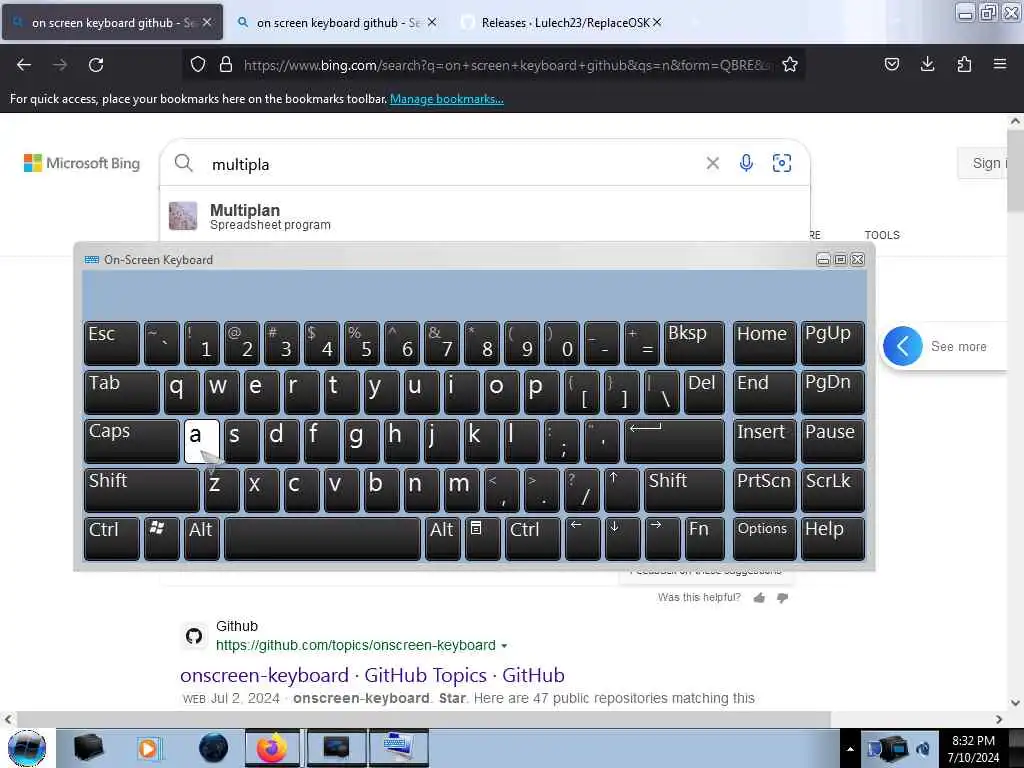This screenshot has height=768, width=1024.
Task: Switch to the first Bing search tab
Action: [x=112, y=22]
